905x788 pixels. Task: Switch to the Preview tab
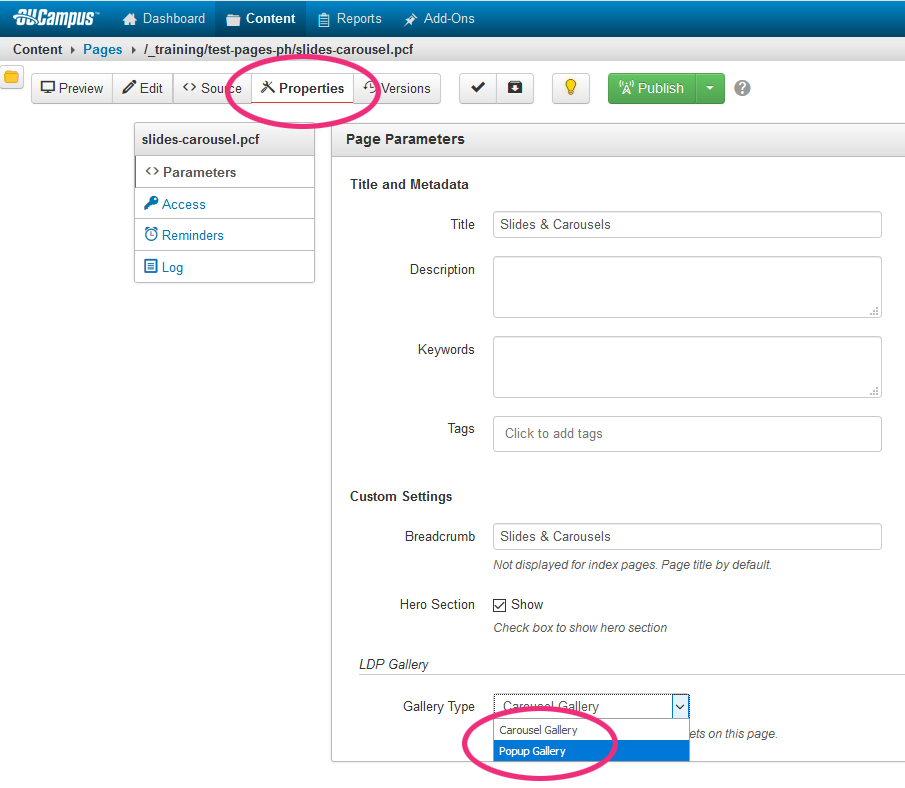tap(72, 88)
